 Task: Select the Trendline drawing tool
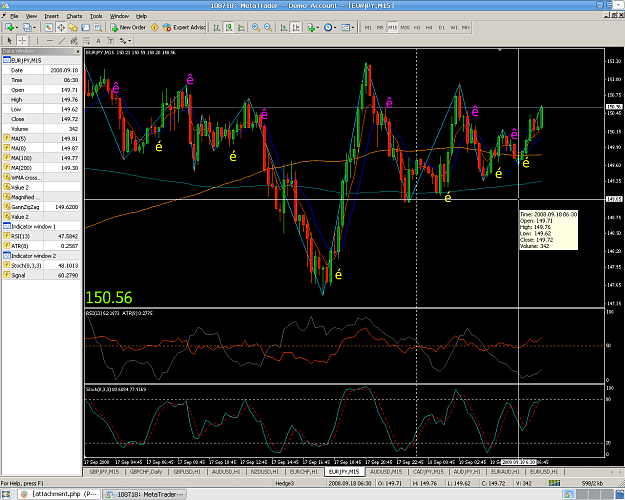[x=62, y=40]
